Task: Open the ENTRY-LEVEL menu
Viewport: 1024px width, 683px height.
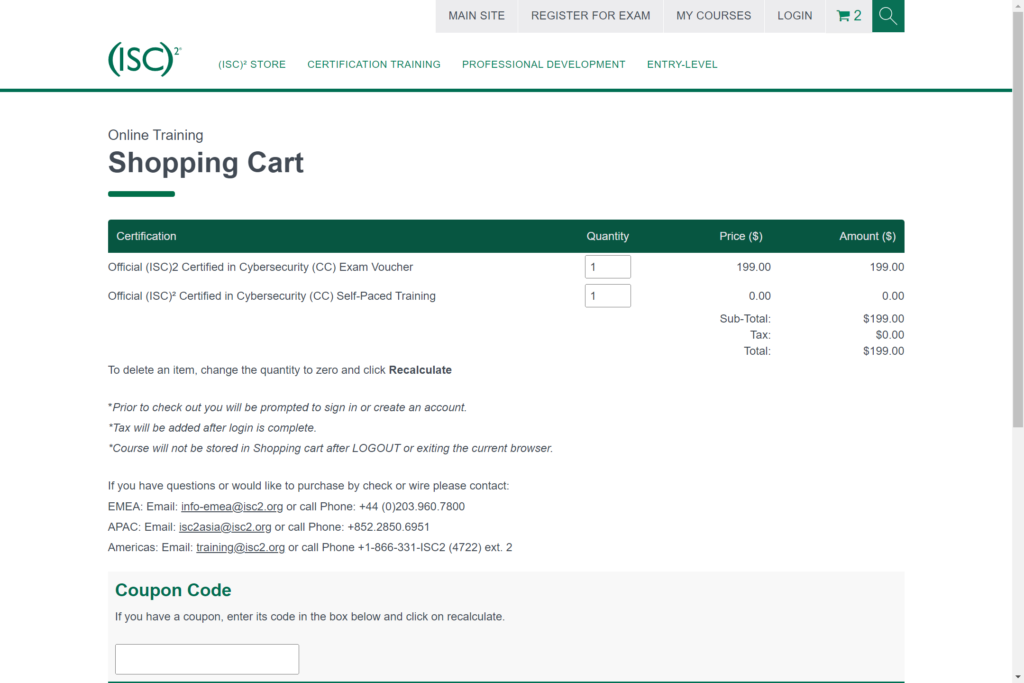Action: pos(682,65)
